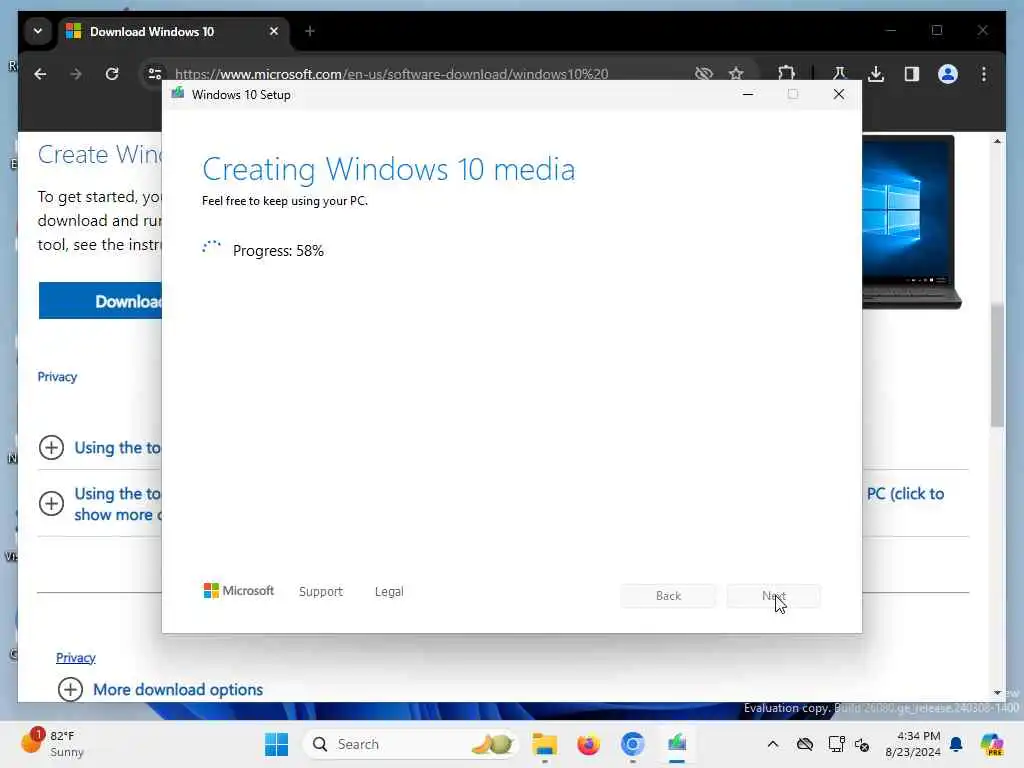This screenshot has width=1024, height=768.
Task: Open File Explorer from taskbar
Action: (544, 744)
